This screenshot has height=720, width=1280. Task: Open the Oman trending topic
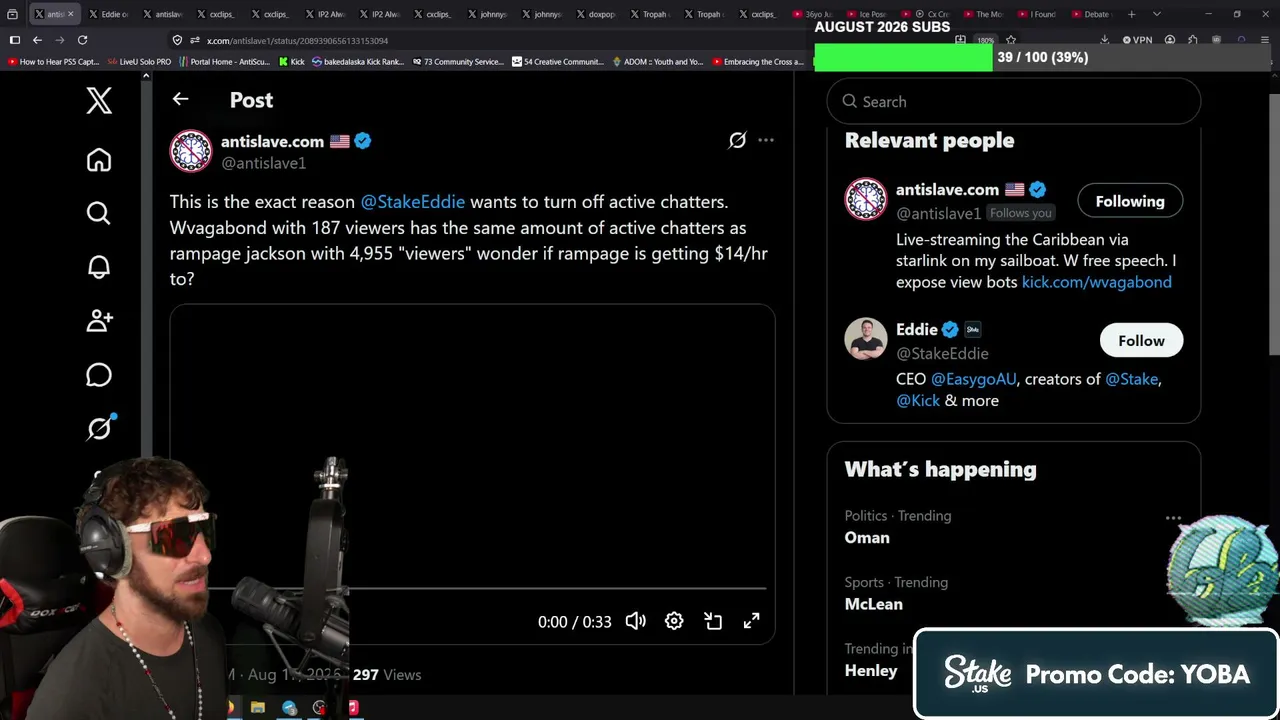click(x=867, y=537)
